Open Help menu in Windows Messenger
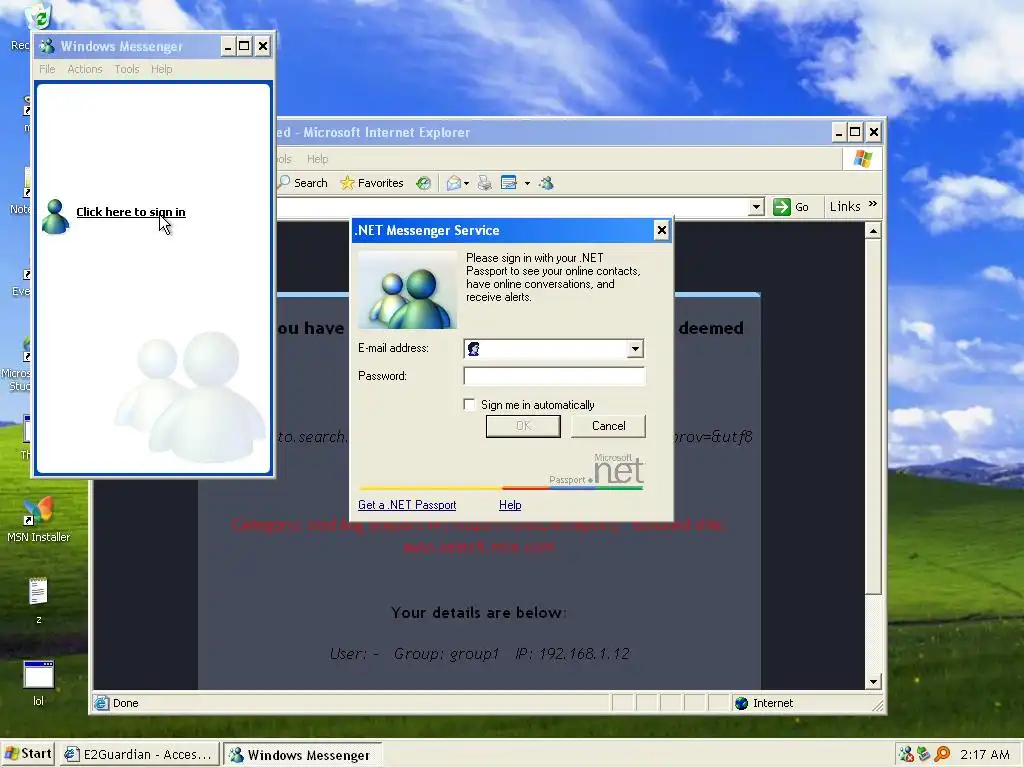The height and width of the screenshot is (768, 1024). point(161,69)
